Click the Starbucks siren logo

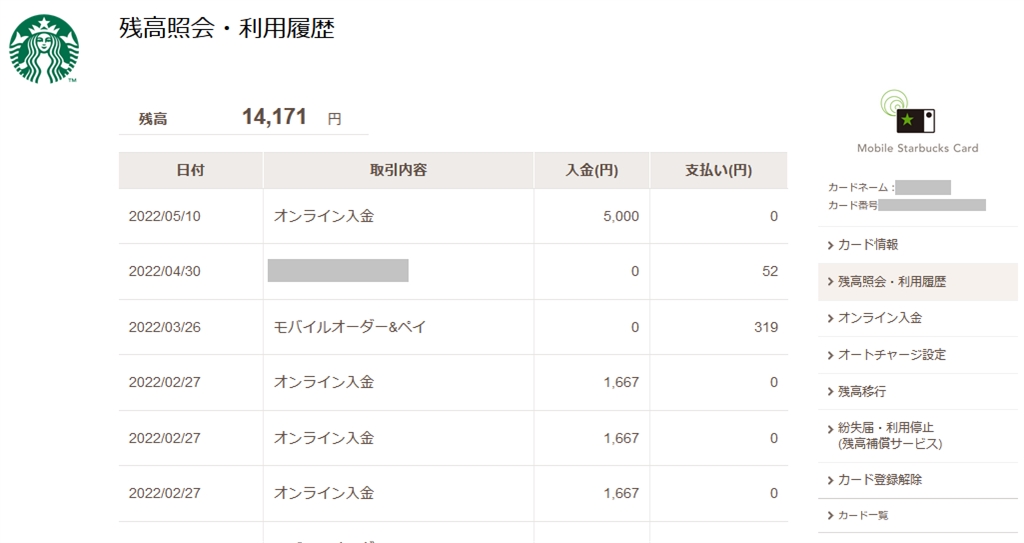click(x=44, y=49)
